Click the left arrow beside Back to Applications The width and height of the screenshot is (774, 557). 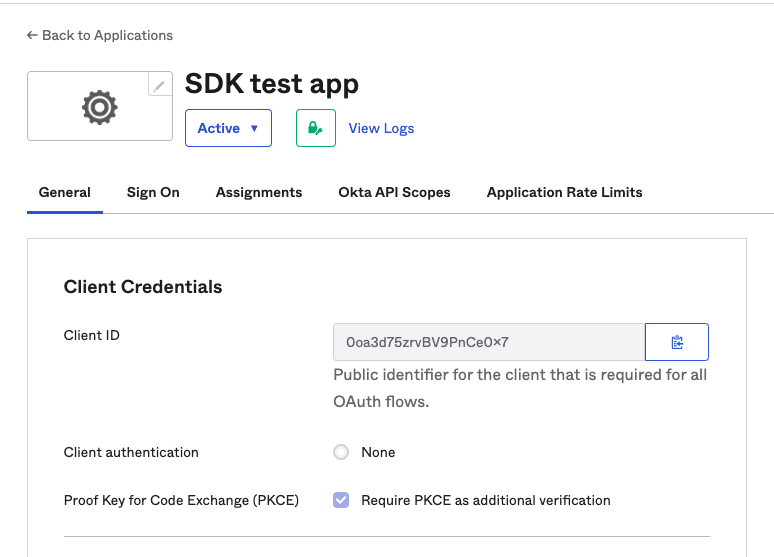point(32,35)
